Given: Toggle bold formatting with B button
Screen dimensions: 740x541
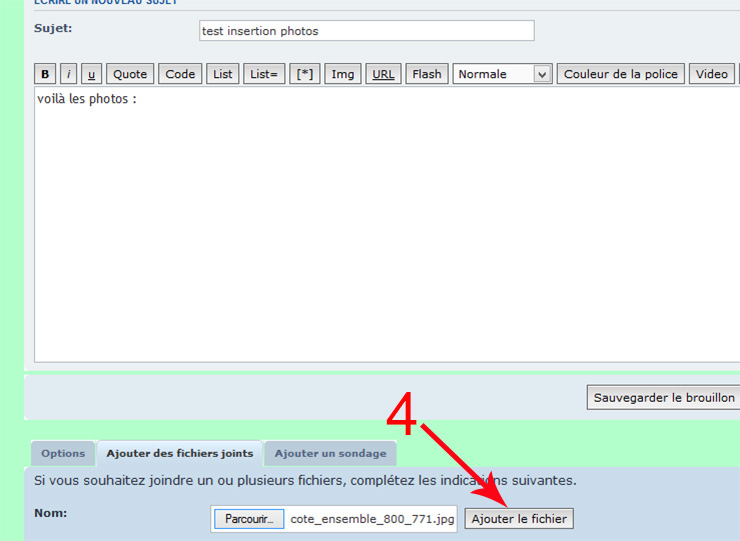Looking at the screenshot, I should [45, 74].
